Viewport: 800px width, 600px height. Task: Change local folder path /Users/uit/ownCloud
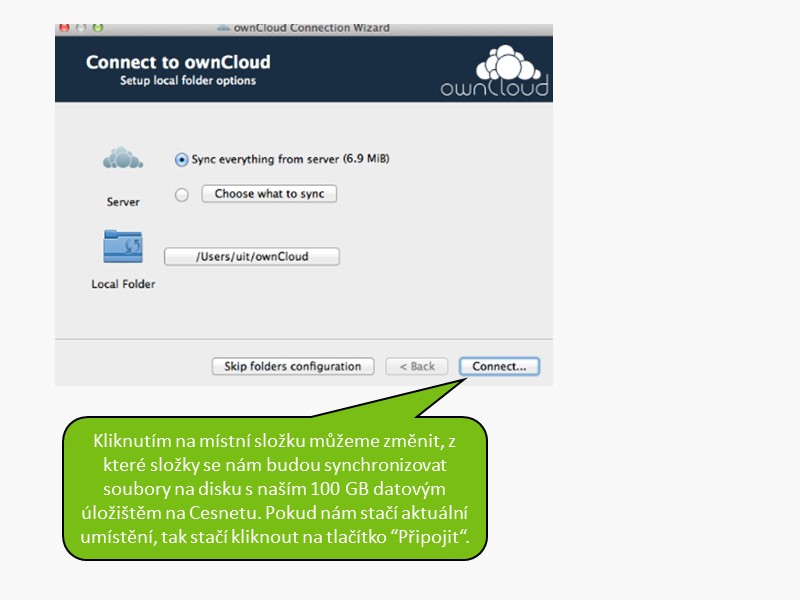(x=252, y=257)
